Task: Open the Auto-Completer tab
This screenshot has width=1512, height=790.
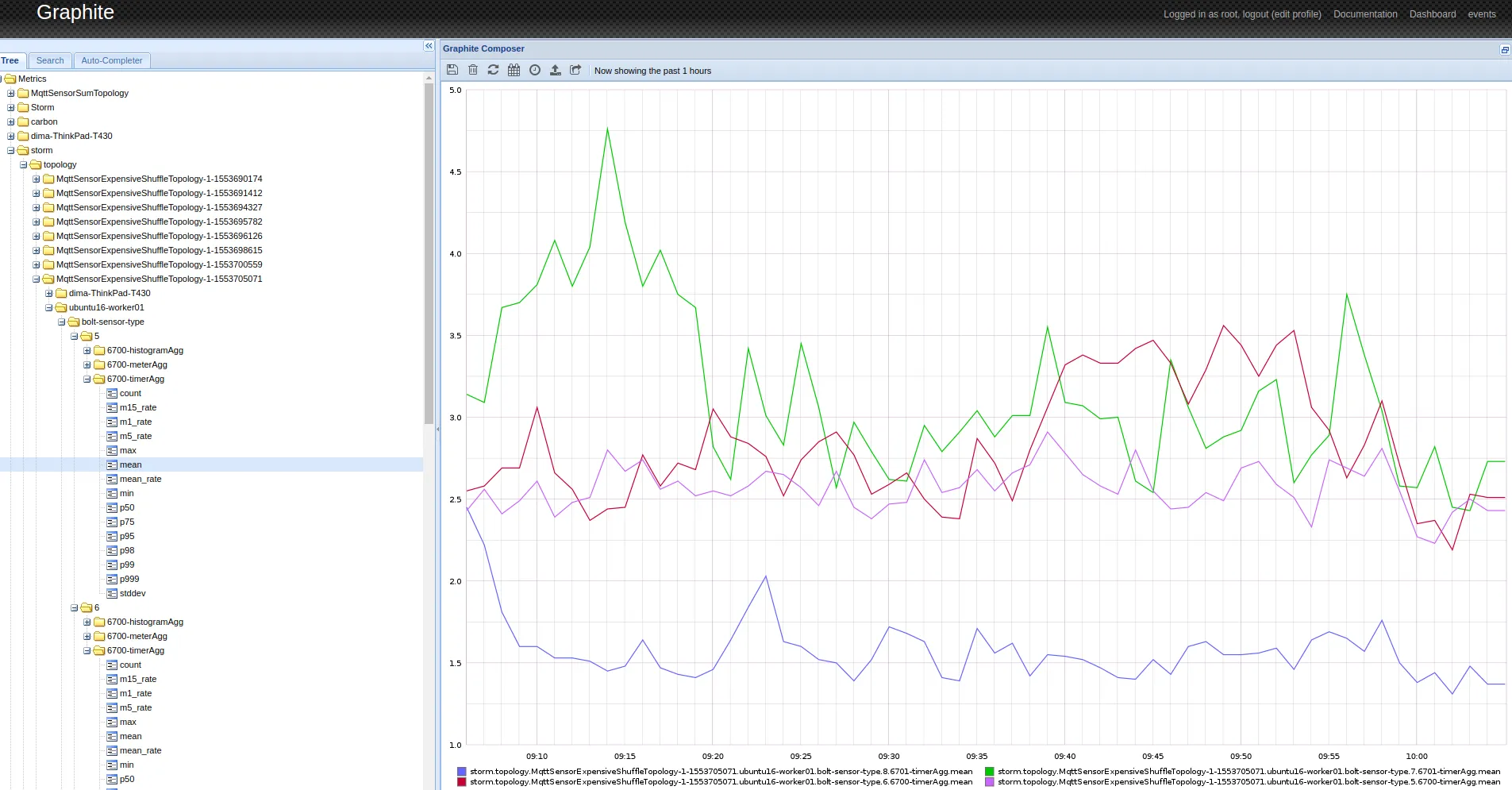Action: [x=111, y=60]
